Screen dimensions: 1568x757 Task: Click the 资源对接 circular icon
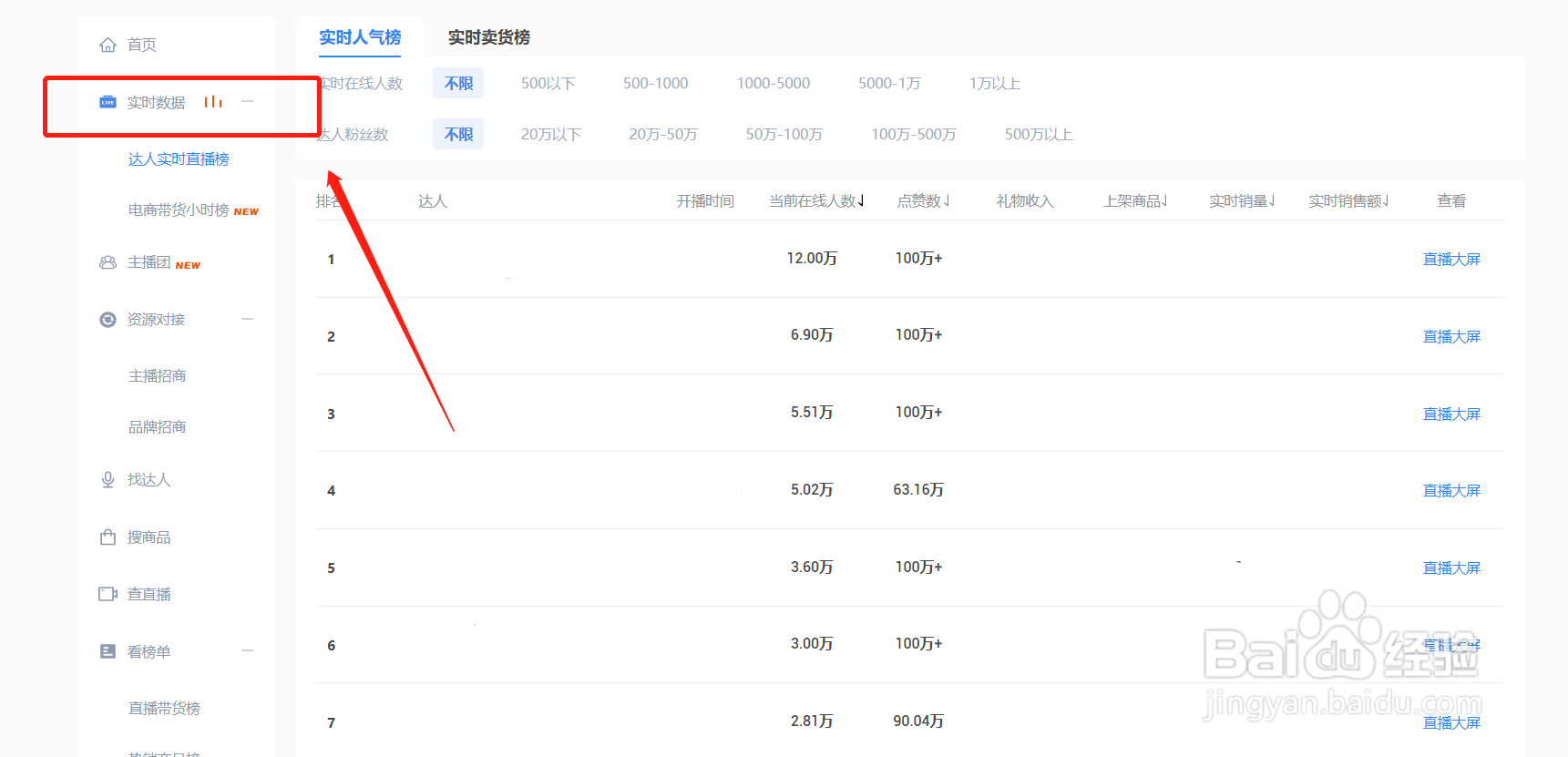click(108, 320)
